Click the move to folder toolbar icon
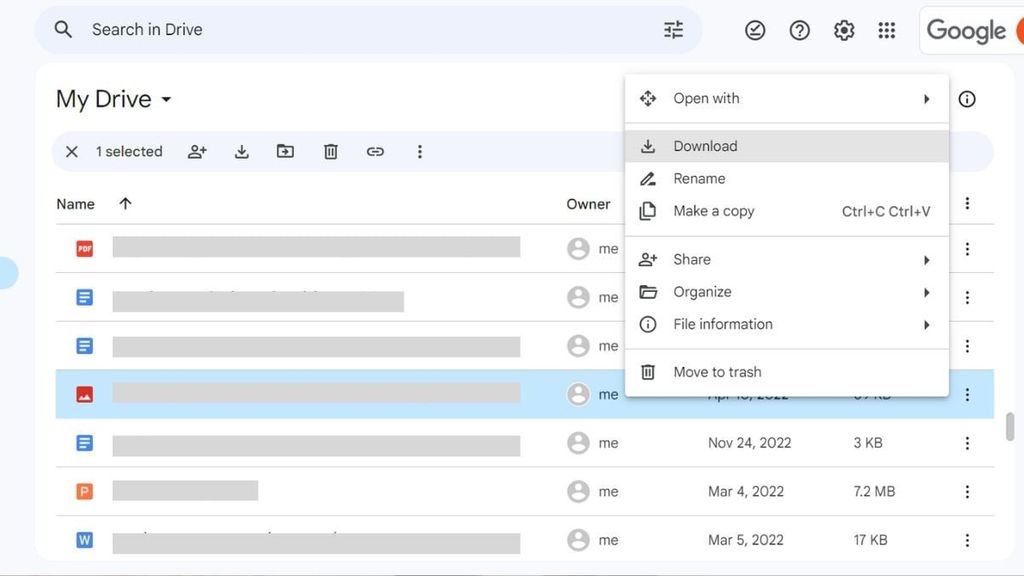This screenshot has height=576, width=1024. [286, 152]
